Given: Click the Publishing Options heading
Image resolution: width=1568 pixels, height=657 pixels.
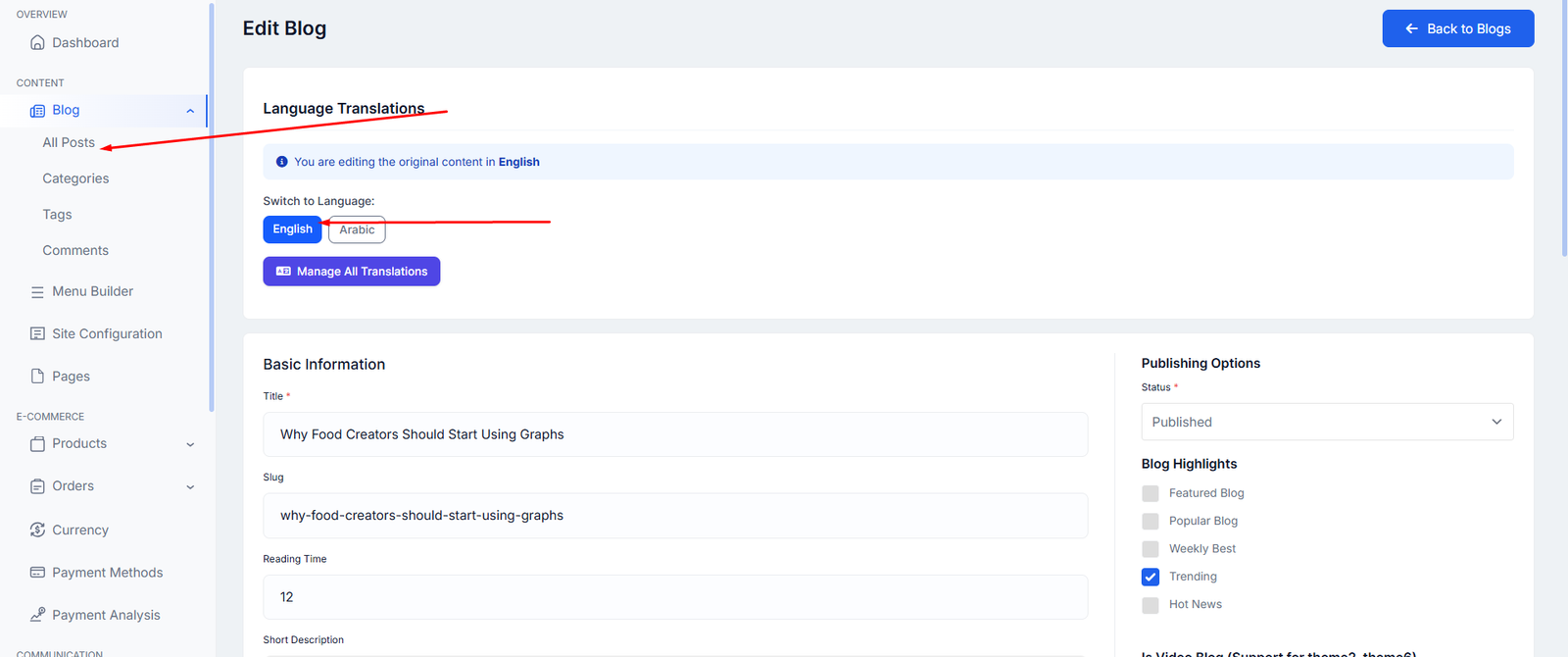Looking at the screenshot, I should (1200, 363).
